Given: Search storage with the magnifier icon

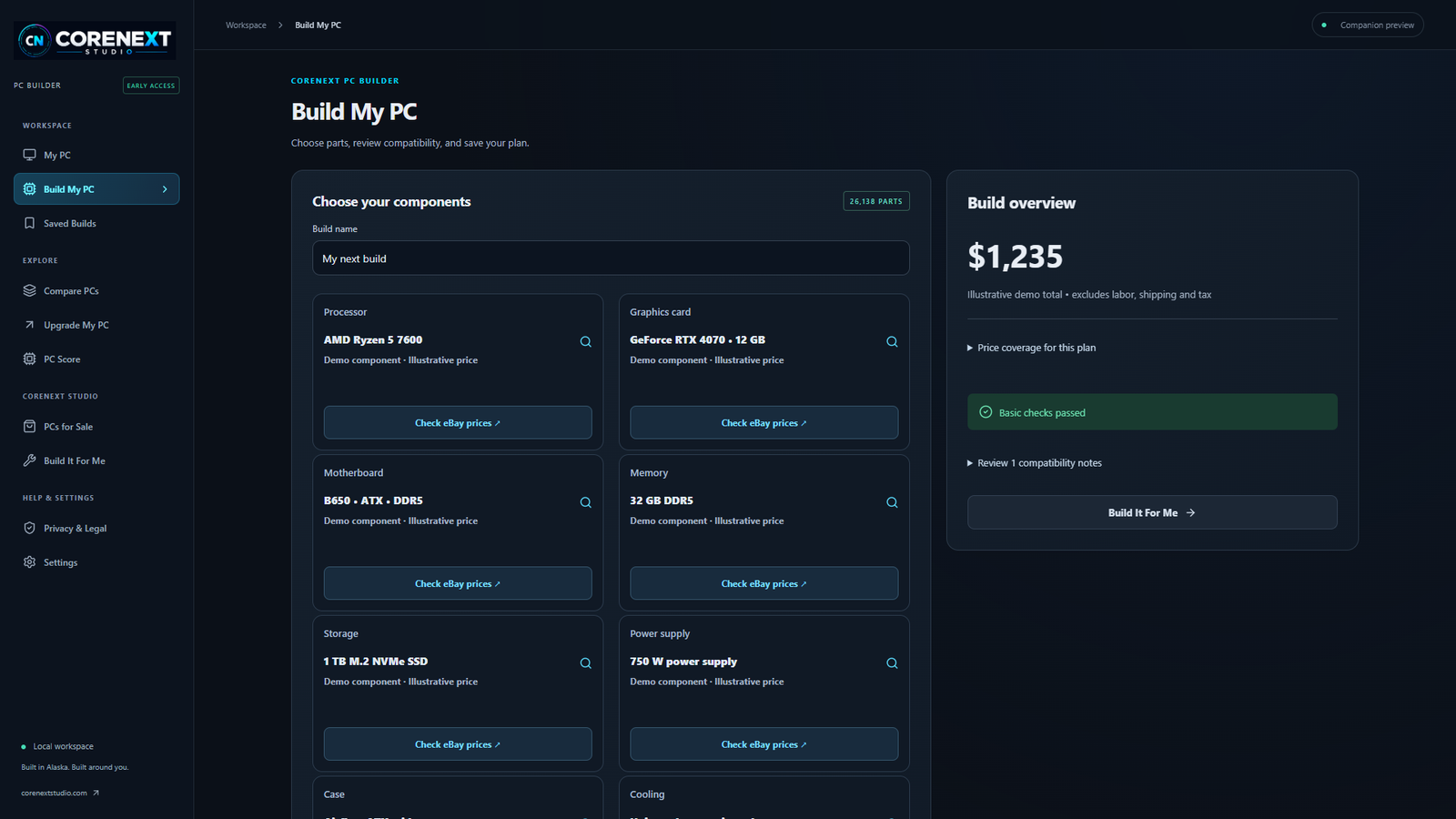Looking at the screenshot, I should click(586, 663).
